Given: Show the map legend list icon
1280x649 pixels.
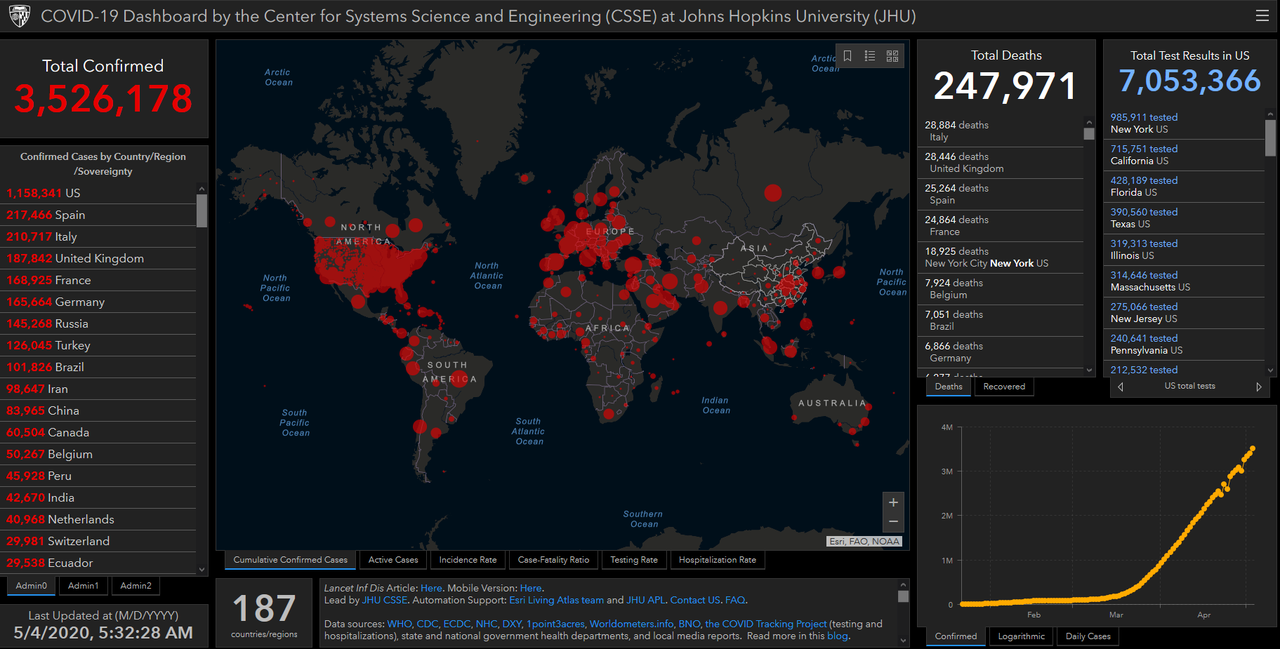Looking at the screenshot, I should pyautogui.click(x=870, y=56).
